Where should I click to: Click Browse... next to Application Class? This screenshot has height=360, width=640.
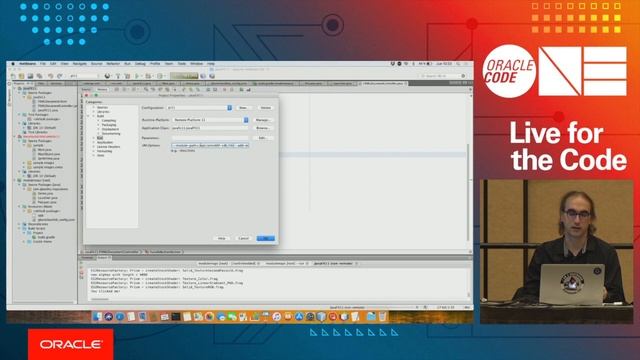click(x=262, y=128)
